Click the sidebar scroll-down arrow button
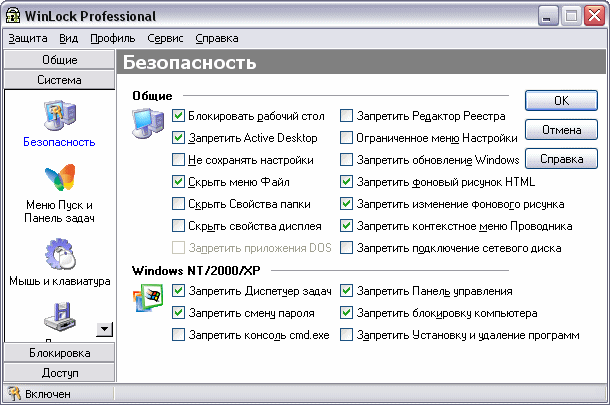This screenshot has width=610, height=405. (x=104, y=329)
